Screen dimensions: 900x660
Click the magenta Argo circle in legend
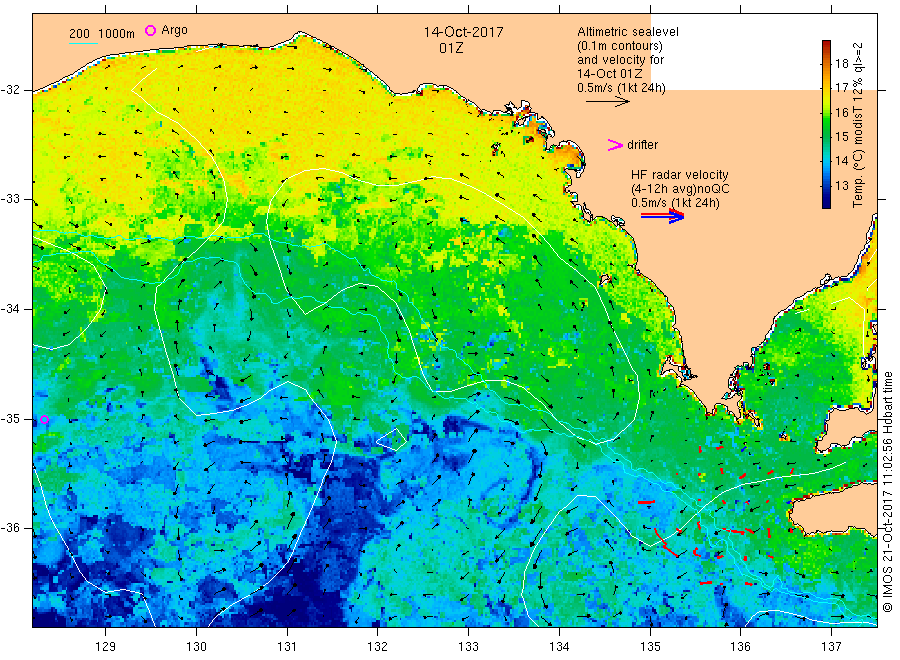150,30
